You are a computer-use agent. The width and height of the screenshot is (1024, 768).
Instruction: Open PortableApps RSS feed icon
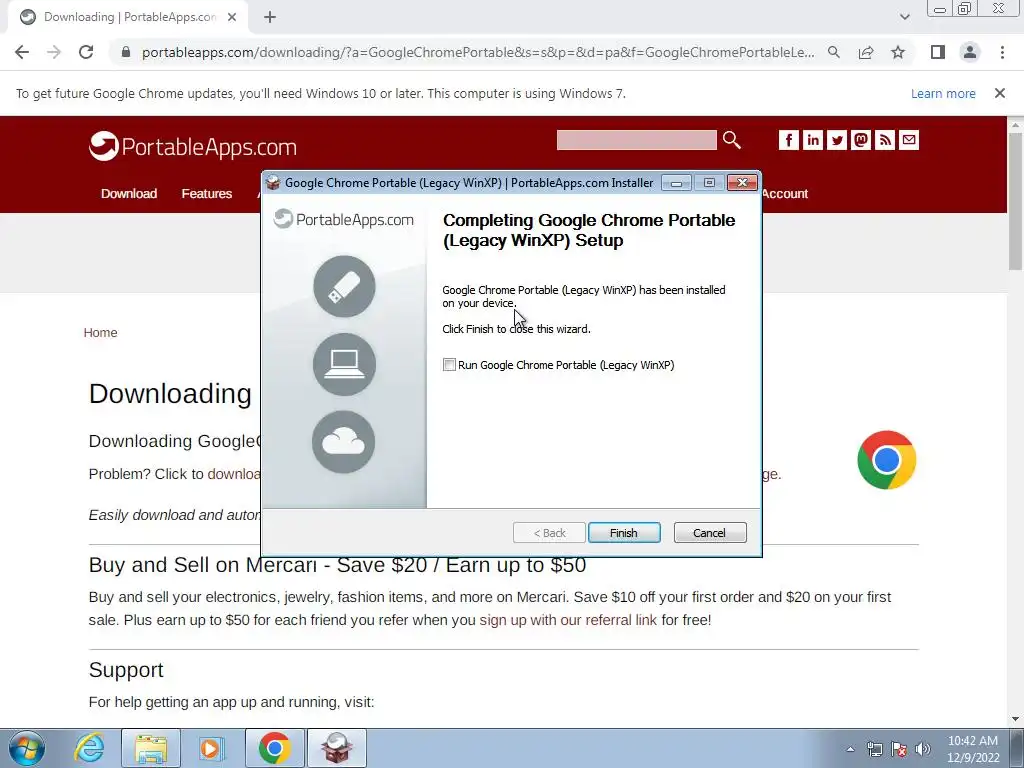(x=885, y=140)
